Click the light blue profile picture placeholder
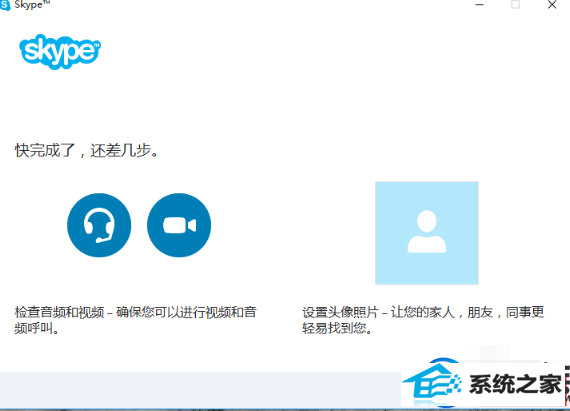Viewport: 570px width, 411px height. pyautogui.click(x=427, y=233)
